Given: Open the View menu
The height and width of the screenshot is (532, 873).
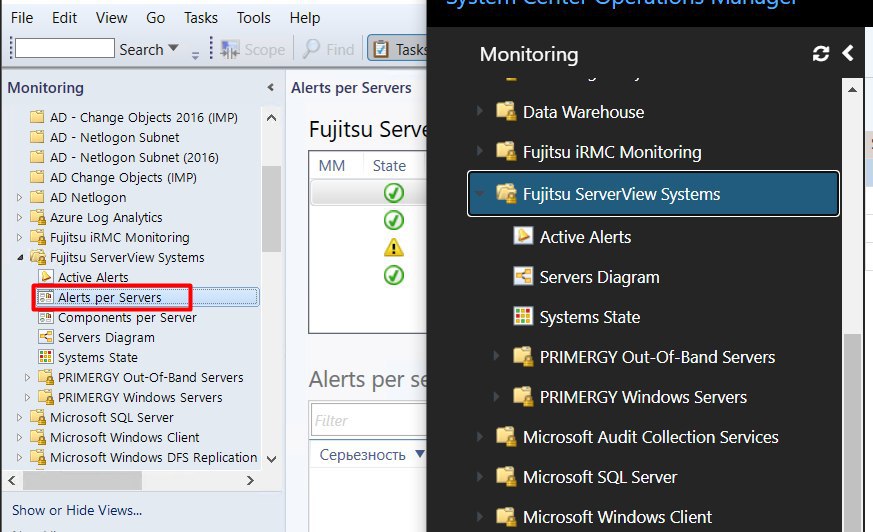Looking at the screenshot, I should point(111,18).
